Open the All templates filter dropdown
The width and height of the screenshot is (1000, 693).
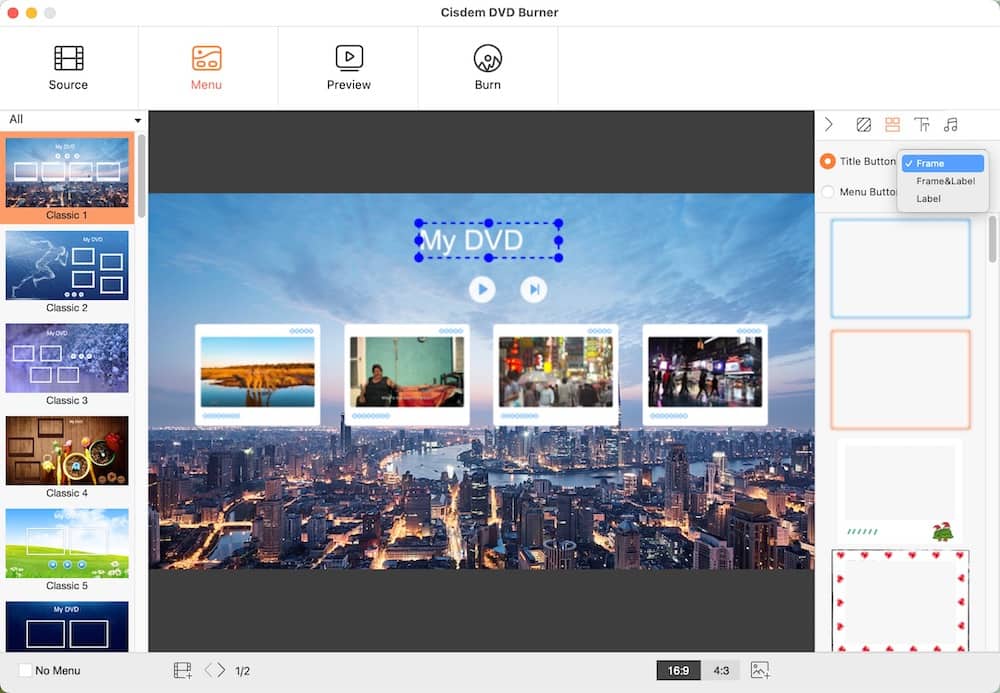(x=66, y=119)
